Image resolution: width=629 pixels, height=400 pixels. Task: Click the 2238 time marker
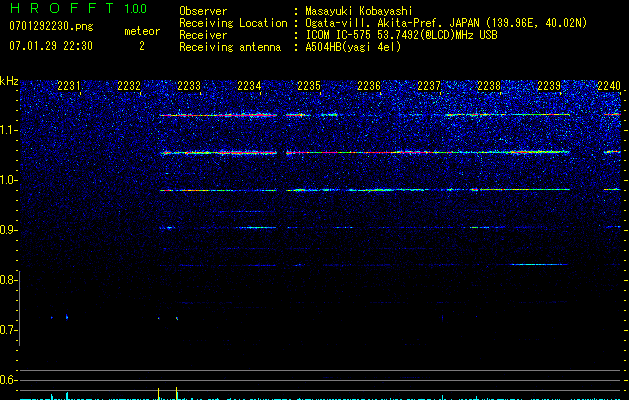489,86
